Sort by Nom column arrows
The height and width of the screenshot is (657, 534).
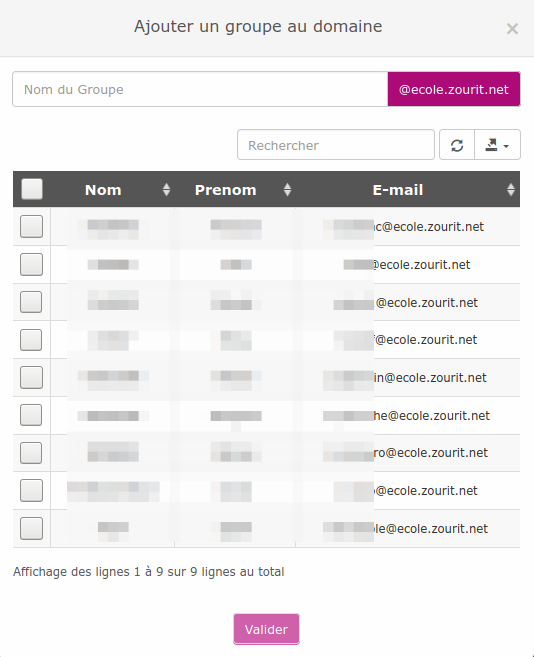click(166, 190)
